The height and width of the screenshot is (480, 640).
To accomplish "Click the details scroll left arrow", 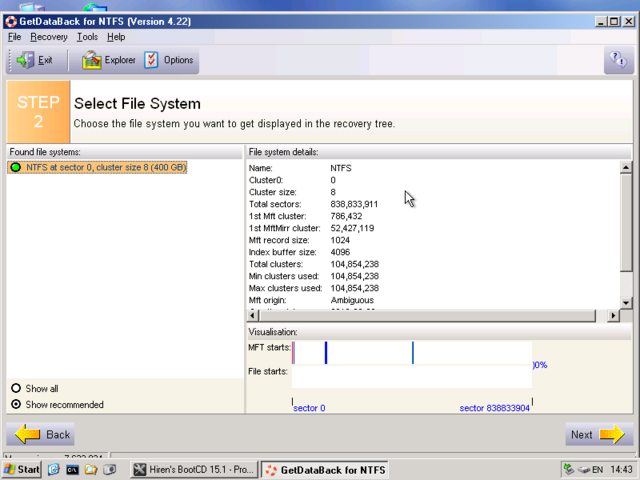I will [253, 315].
